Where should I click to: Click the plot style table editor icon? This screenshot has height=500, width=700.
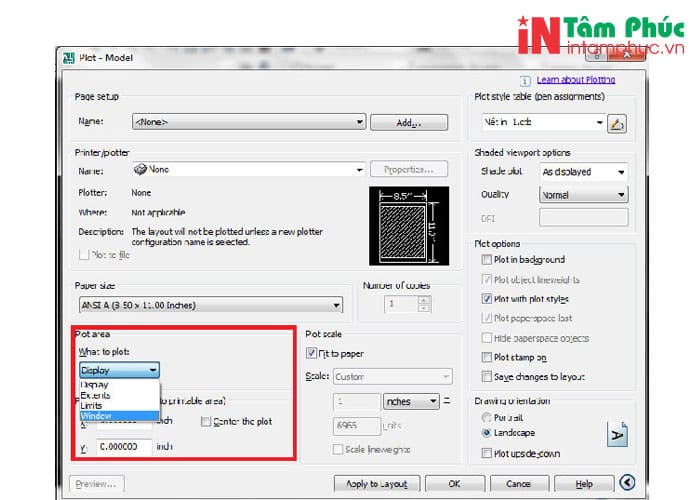617,123
